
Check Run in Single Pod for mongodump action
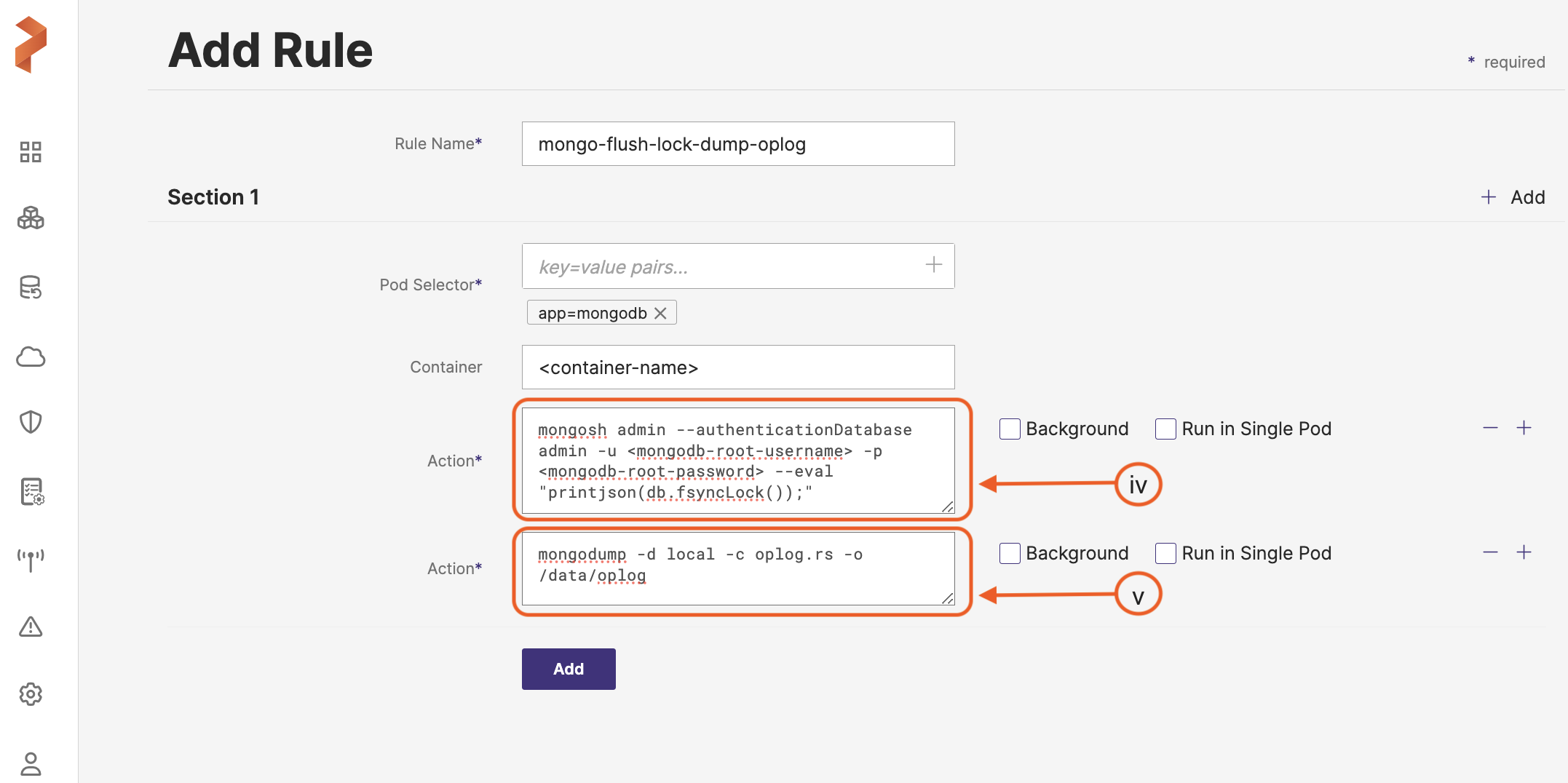tap(1165, 554)
